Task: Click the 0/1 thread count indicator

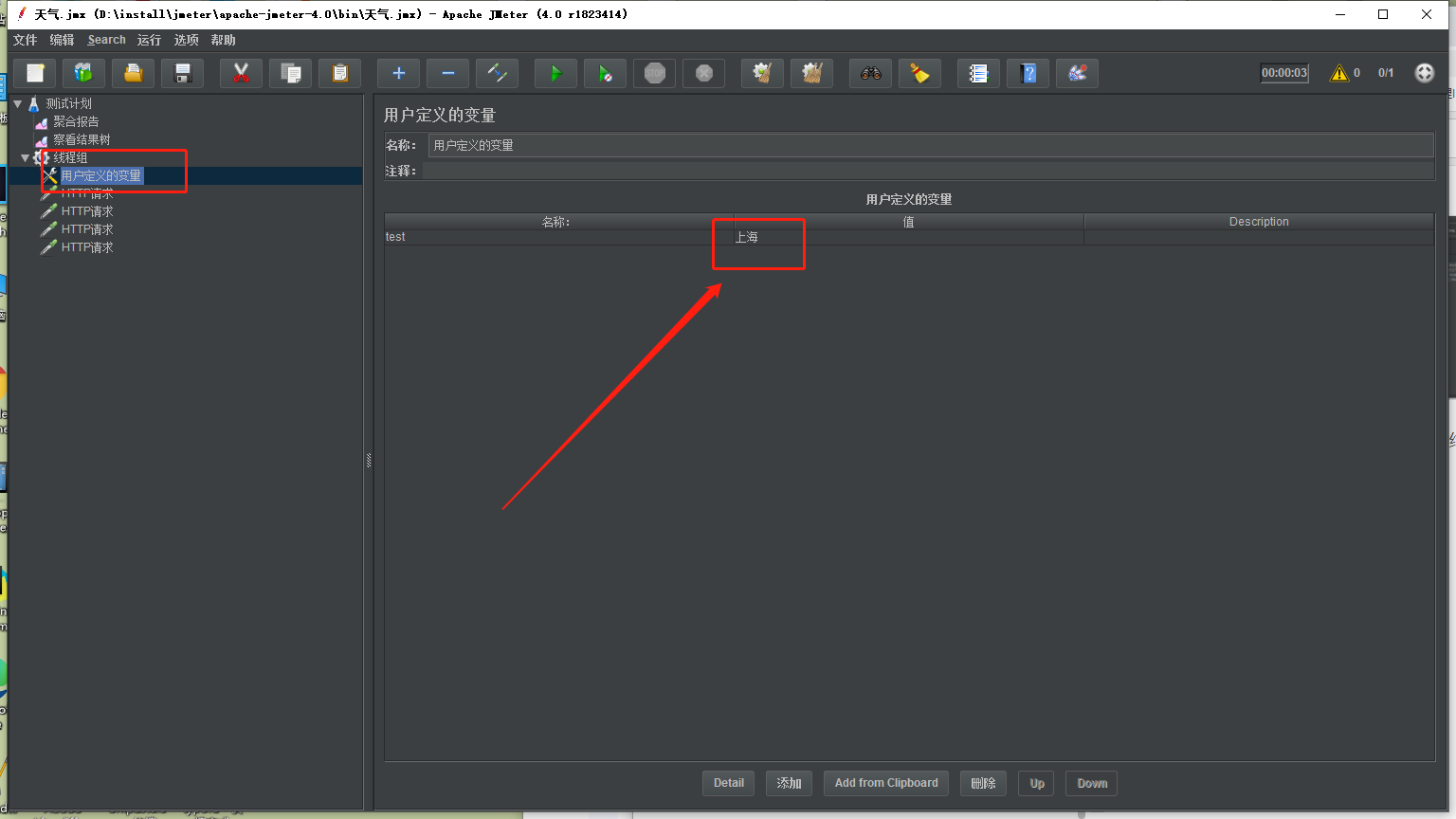Action: [x=1386, y=73]
